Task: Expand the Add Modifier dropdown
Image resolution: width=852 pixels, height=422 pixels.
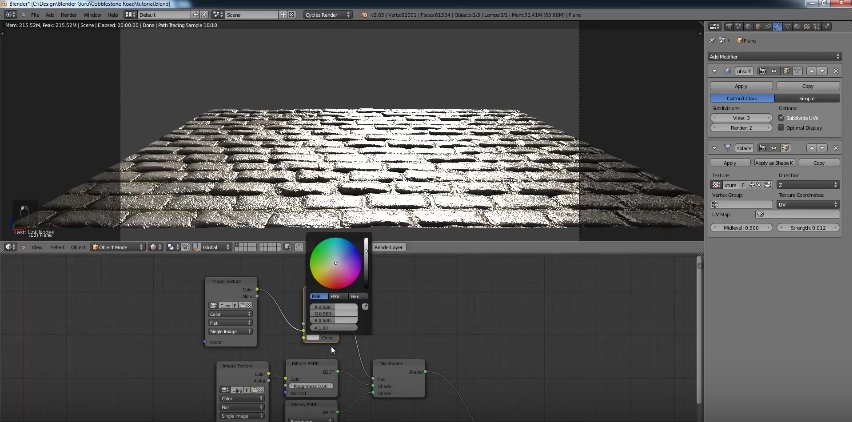Action: (775, 56)
